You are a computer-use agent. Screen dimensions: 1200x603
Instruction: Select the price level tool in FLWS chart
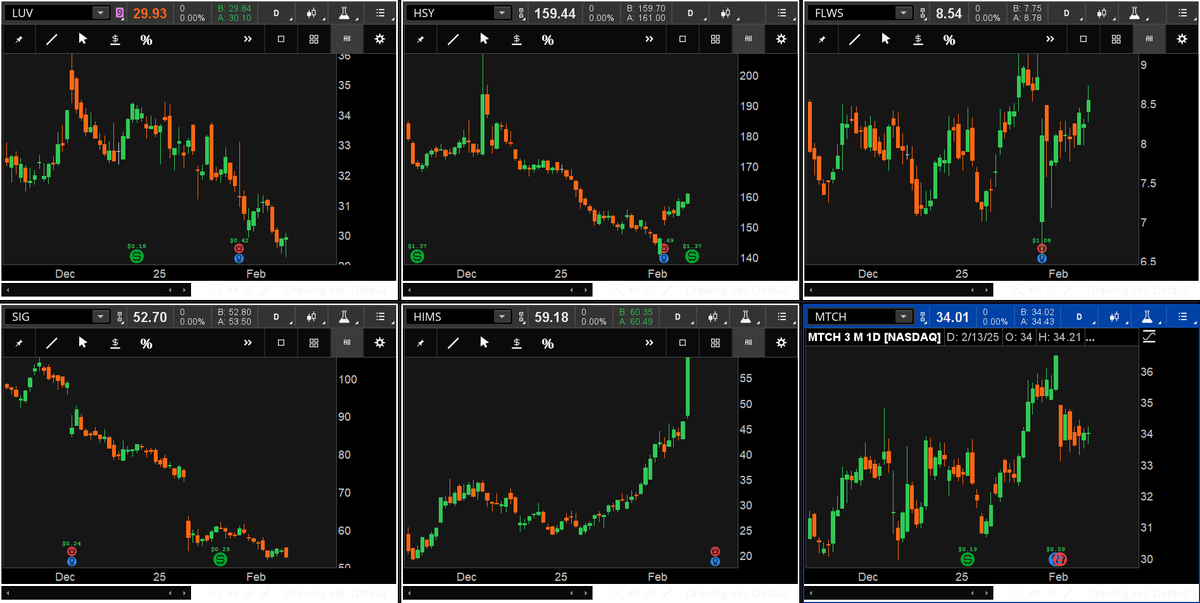pyautogui.click(x=916, y=39)
